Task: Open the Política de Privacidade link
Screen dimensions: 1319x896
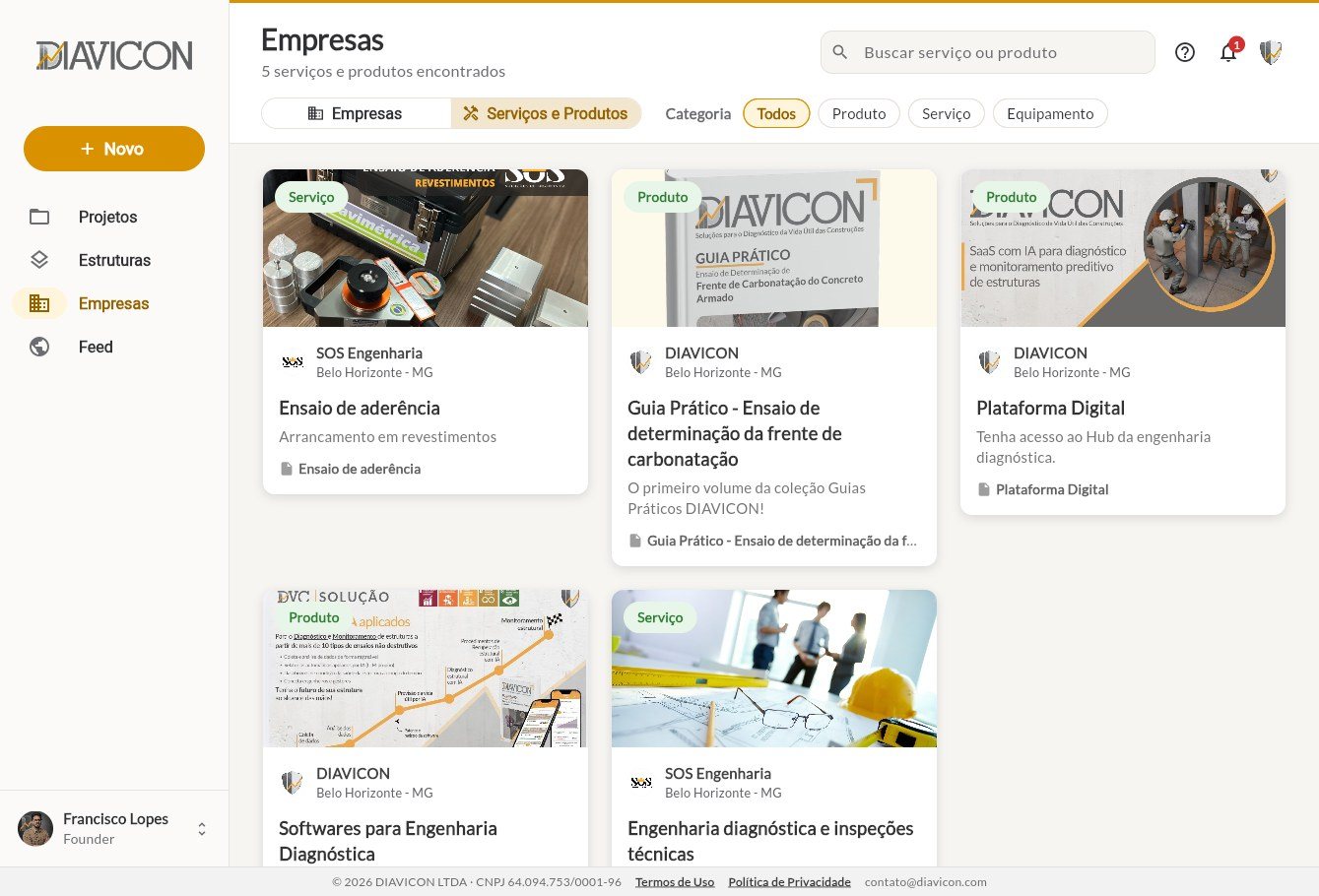Action: click(789, 882)
